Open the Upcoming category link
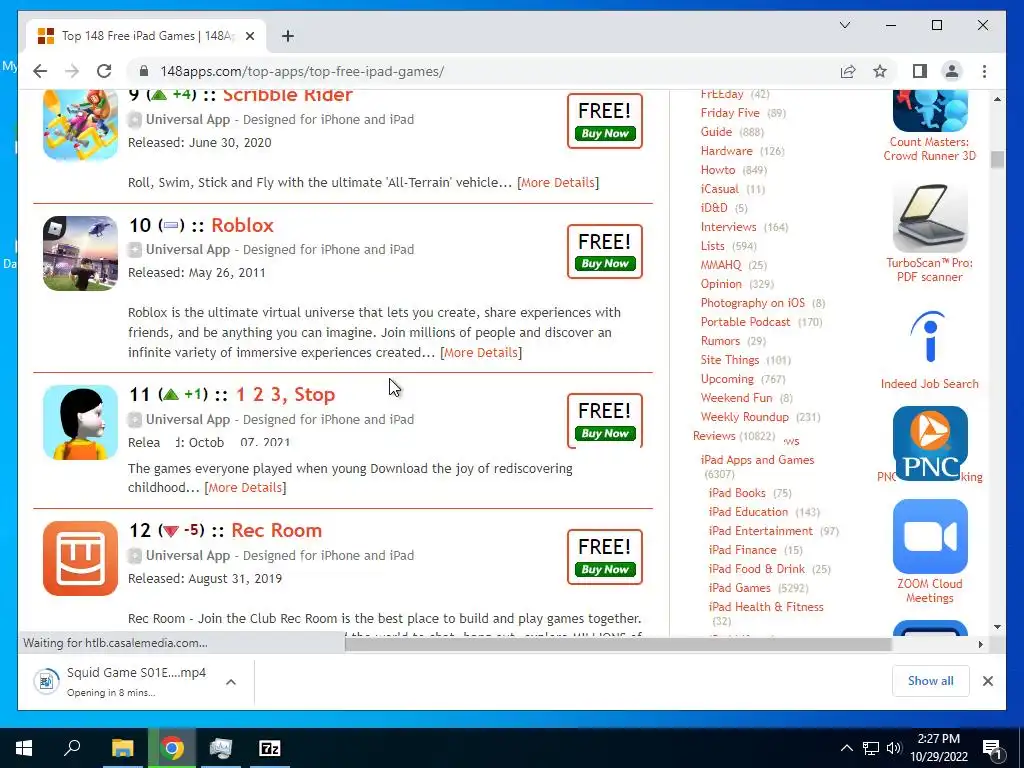The image size is (1024, 768). tap(727, 378)
